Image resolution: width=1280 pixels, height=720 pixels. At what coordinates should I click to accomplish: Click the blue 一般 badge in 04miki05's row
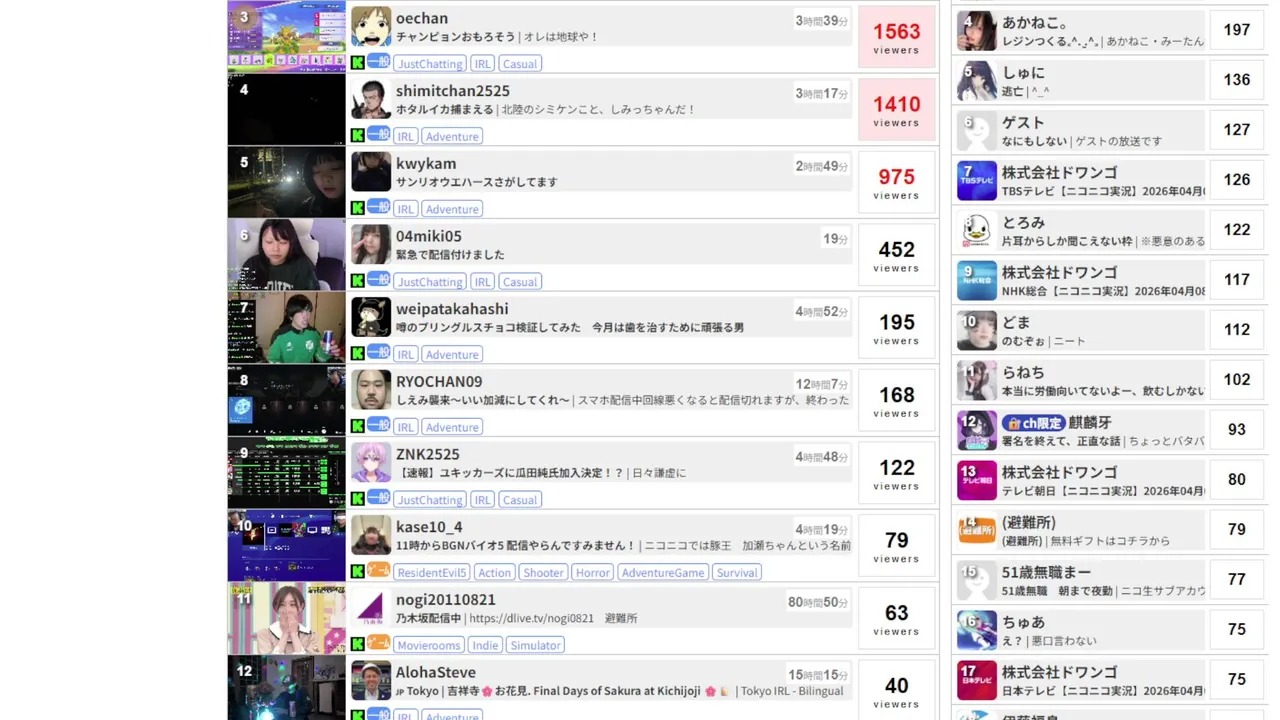point(378,279)
